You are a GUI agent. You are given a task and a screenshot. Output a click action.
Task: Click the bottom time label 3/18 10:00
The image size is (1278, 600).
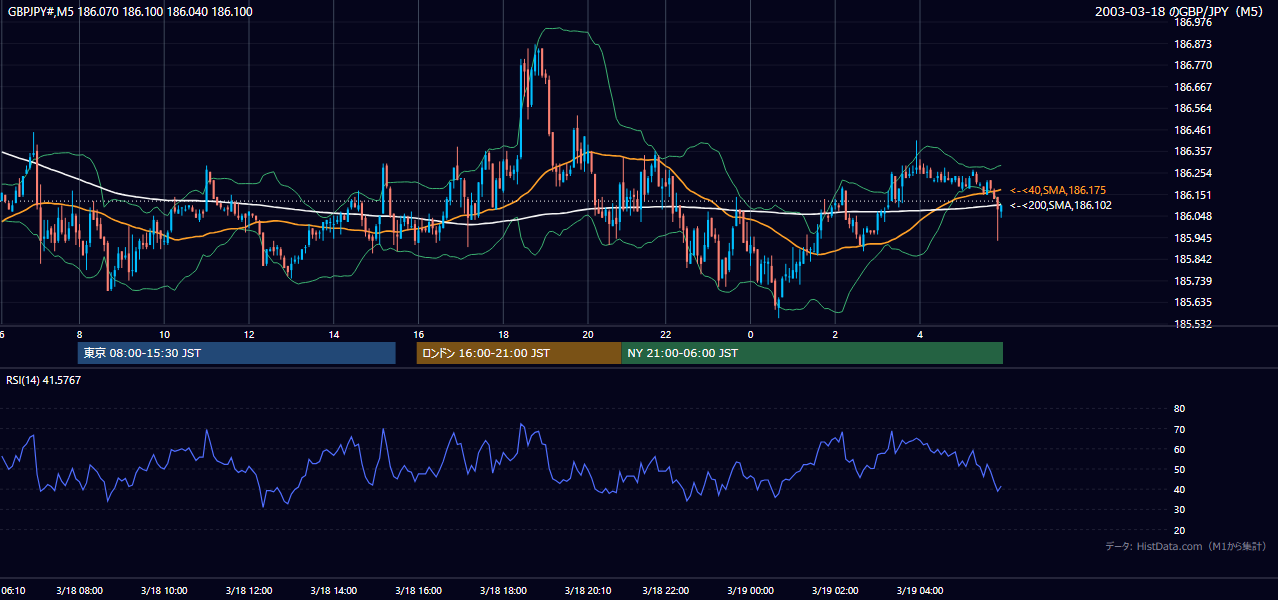[x=164, y=590]
